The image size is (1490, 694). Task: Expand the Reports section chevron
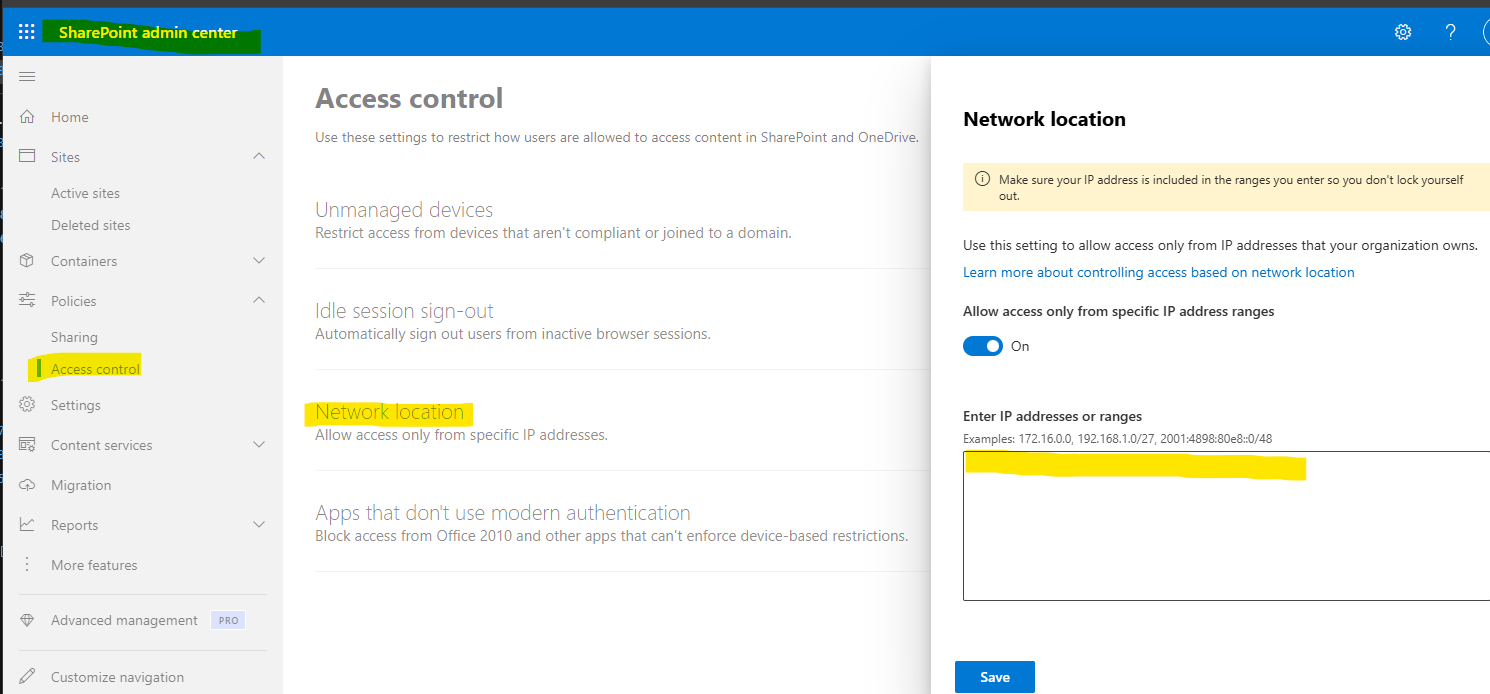259,525
